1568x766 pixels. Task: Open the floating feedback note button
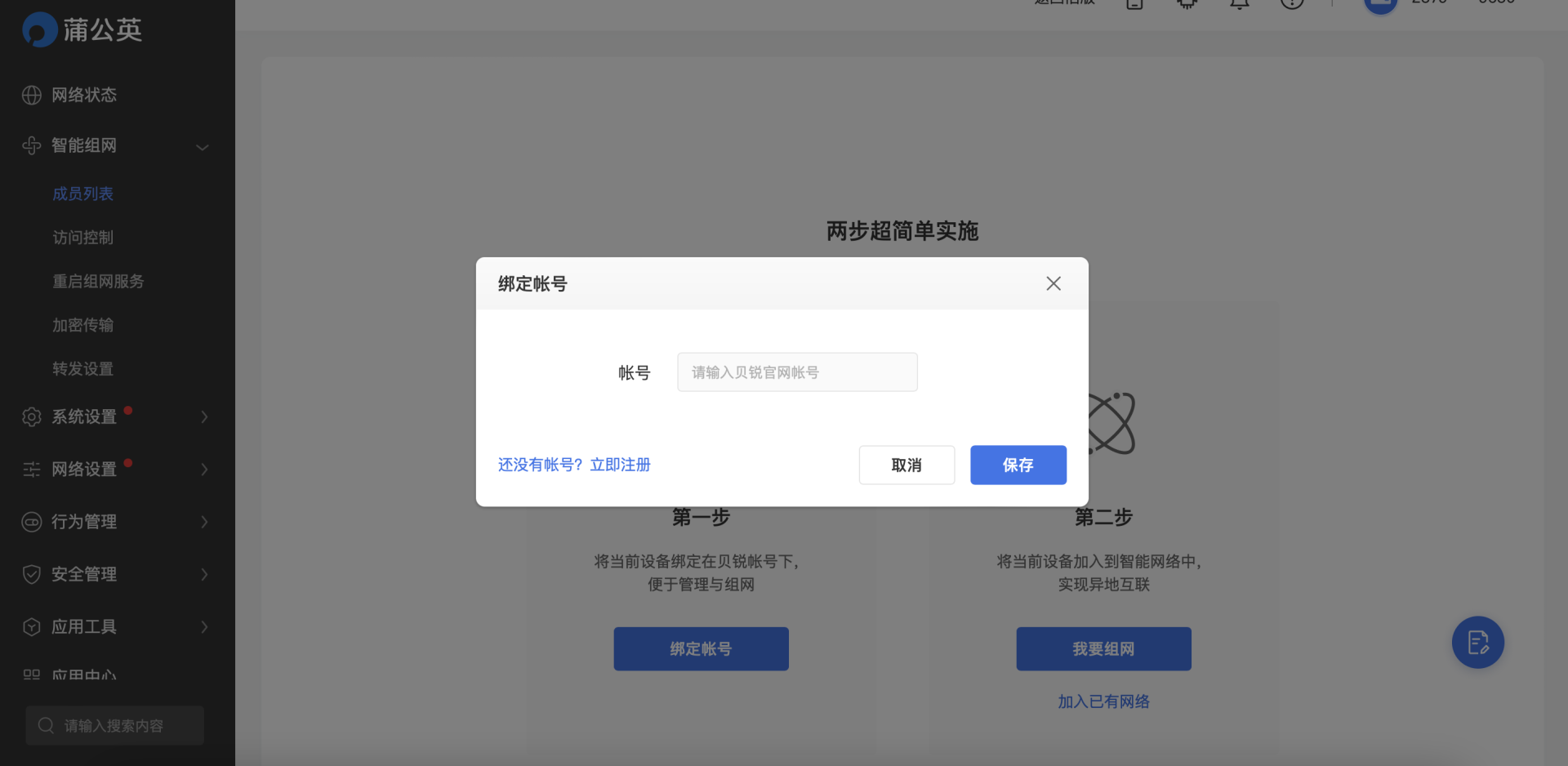tap(1477, 643)
